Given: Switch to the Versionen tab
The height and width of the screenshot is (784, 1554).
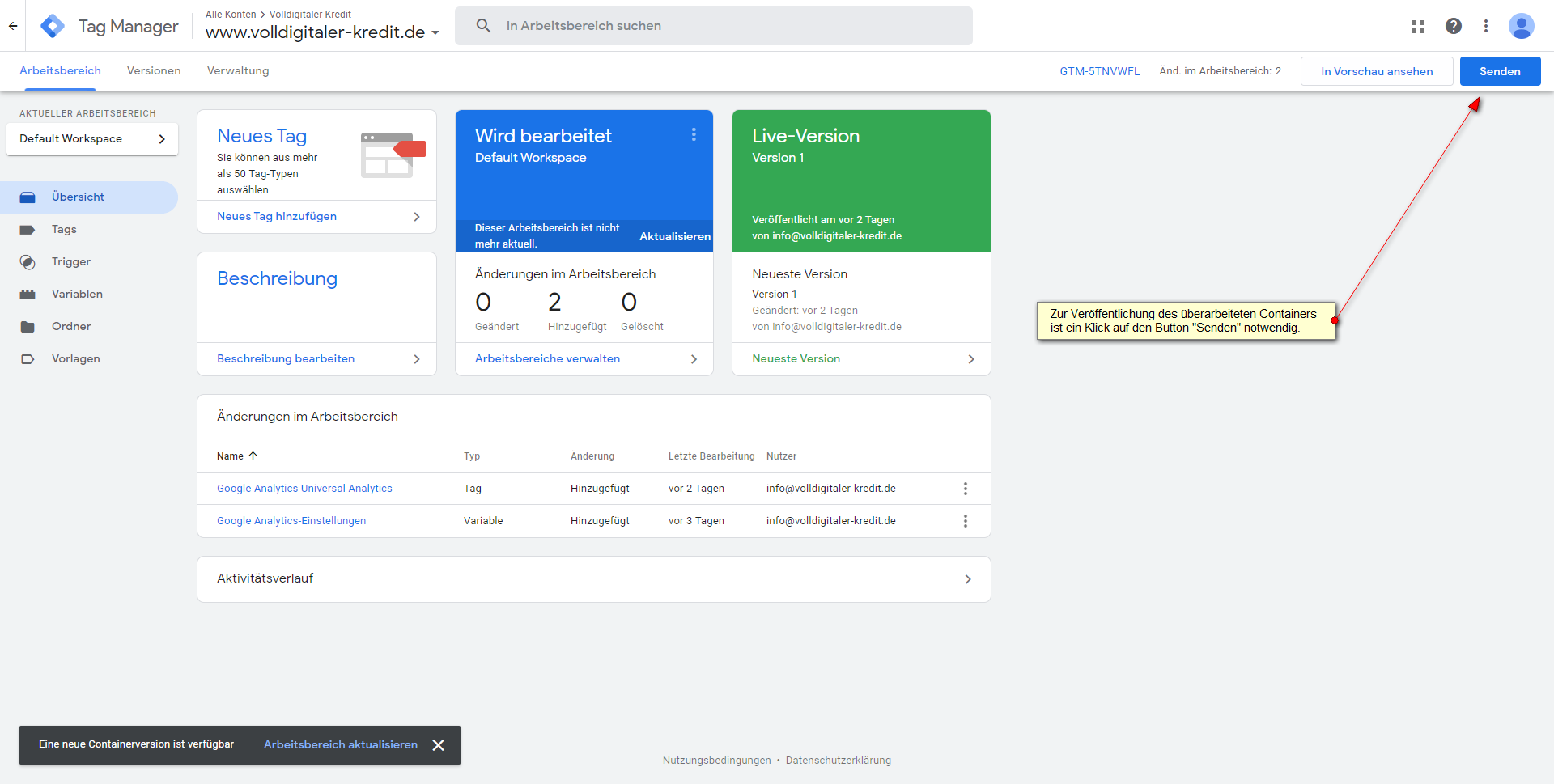Looking at the screenshot, I should [x=154, y=71].
